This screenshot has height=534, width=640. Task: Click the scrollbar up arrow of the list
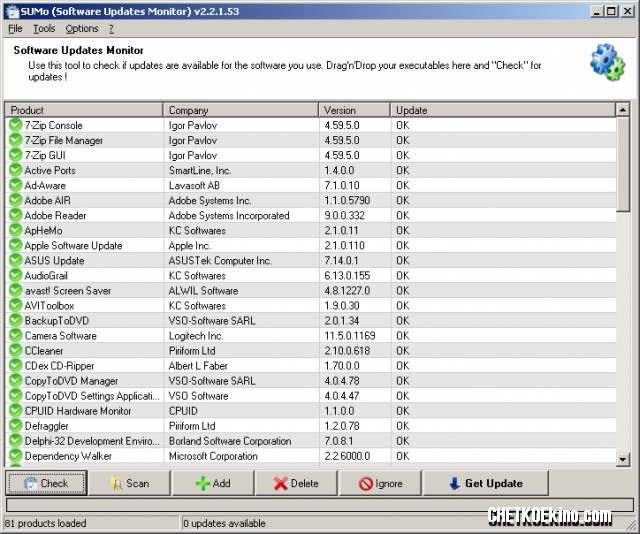[623, 110]
